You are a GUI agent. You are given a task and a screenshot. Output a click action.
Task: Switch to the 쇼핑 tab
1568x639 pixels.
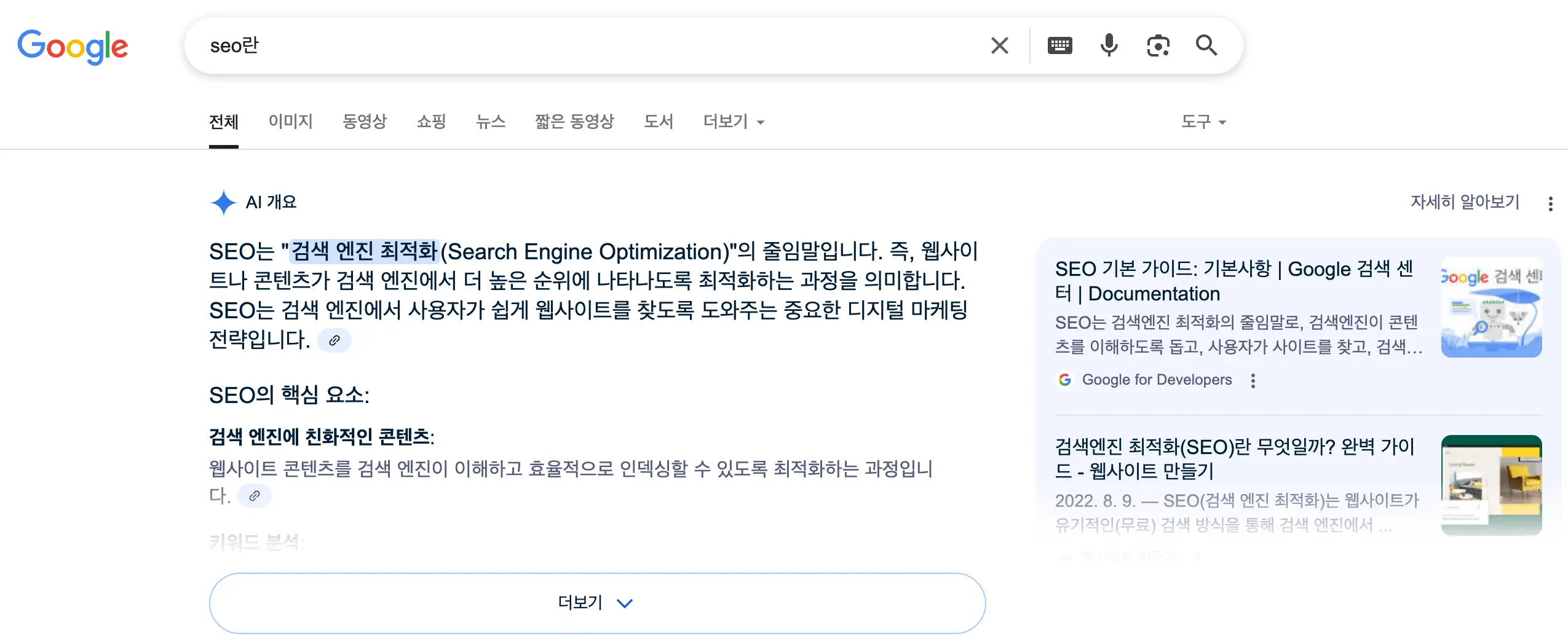tap(431, 122)
